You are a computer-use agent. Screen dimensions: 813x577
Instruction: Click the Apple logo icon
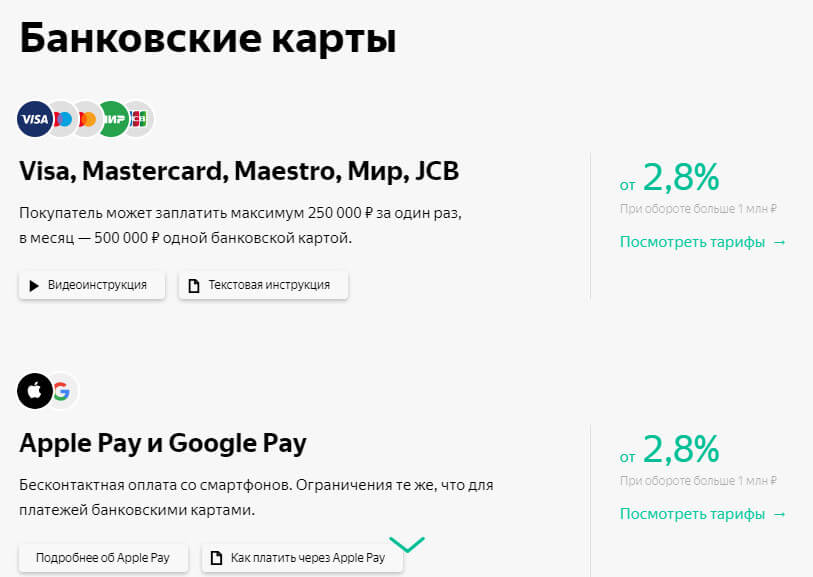point(35,391)
